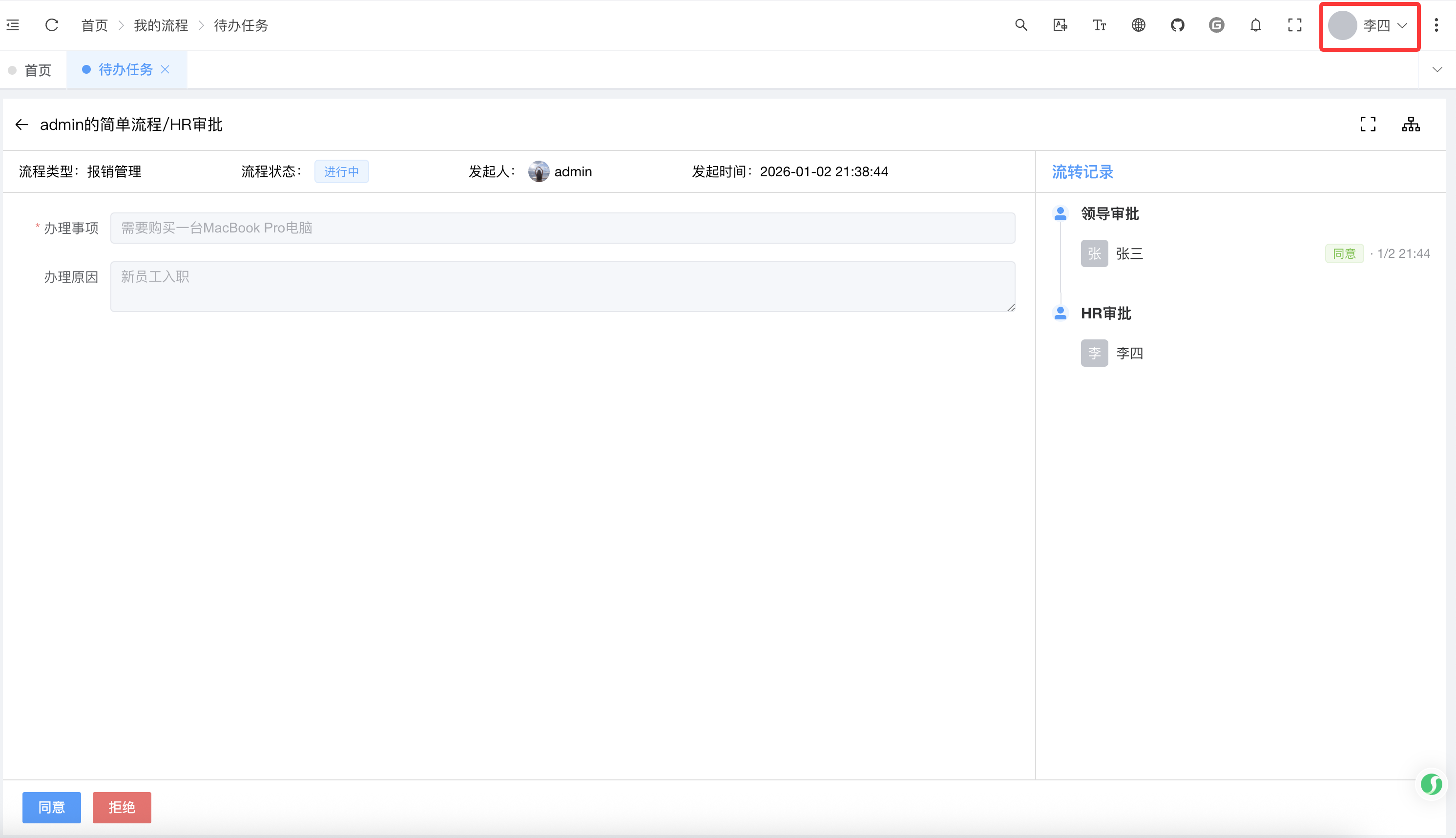This screenshot has height=838, width=1456.
Task: Click the page refresh icon
Action: coord(52,25)
